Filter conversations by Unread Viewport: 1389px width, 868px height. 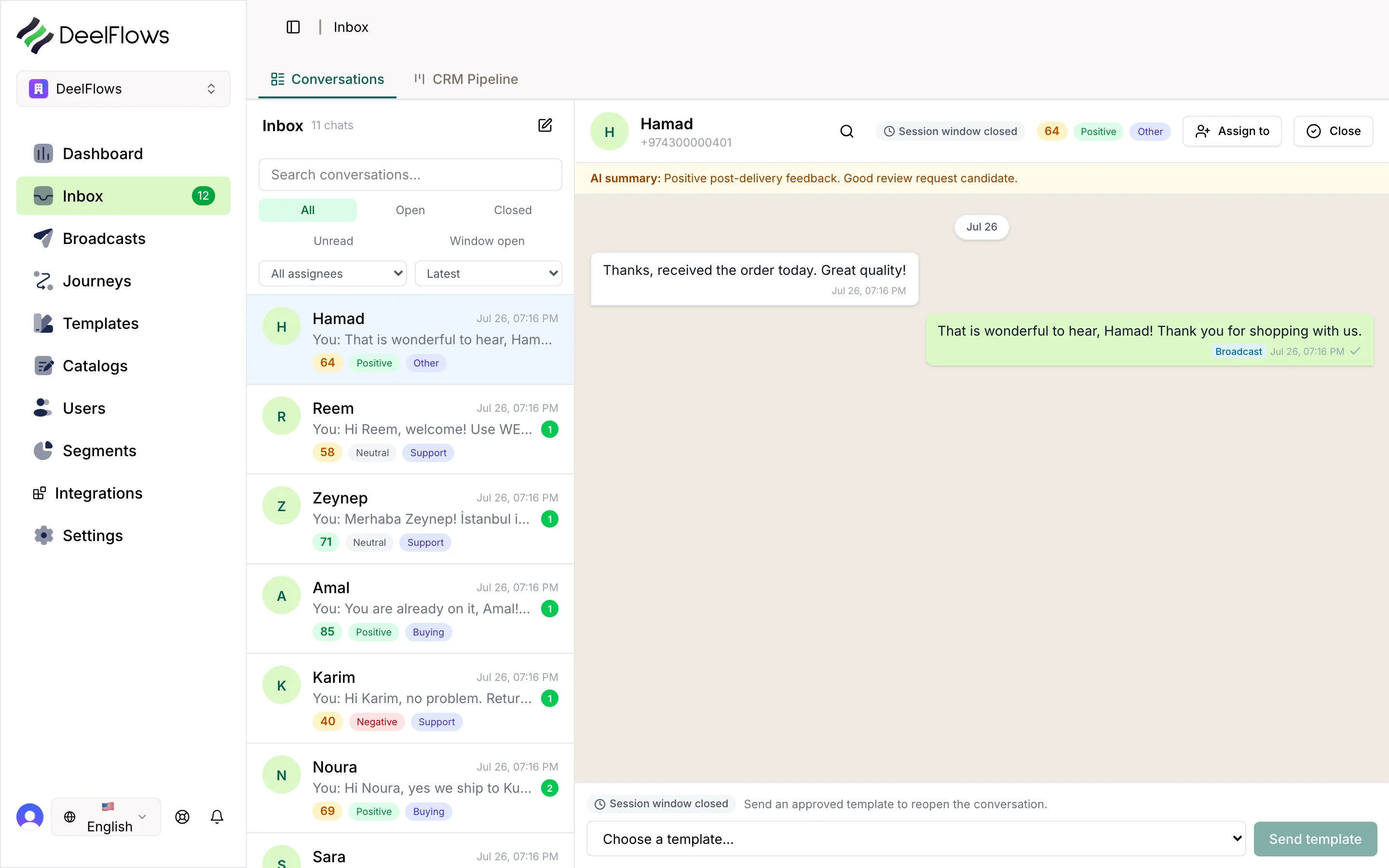[x=333, y=241]
